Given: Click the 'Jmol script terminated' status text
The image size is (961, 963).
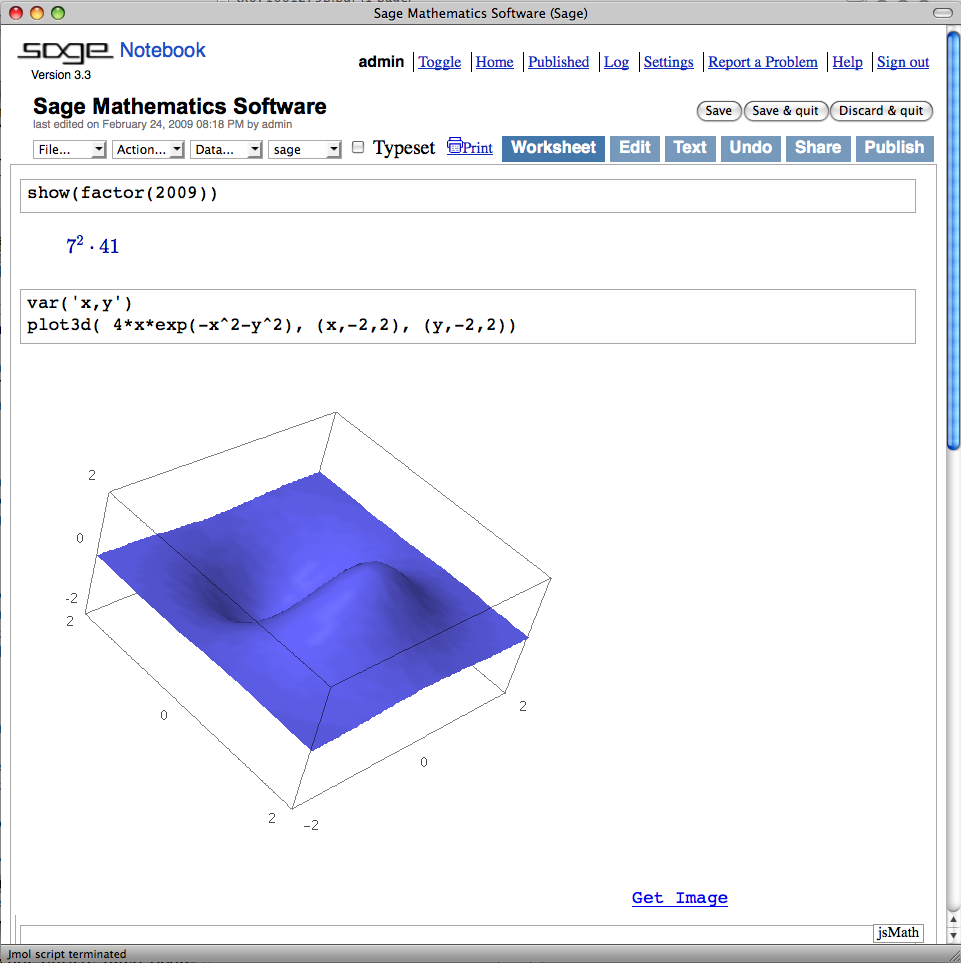Looking at the screenshot, I should pyautogui.click(x=67, y=954).
